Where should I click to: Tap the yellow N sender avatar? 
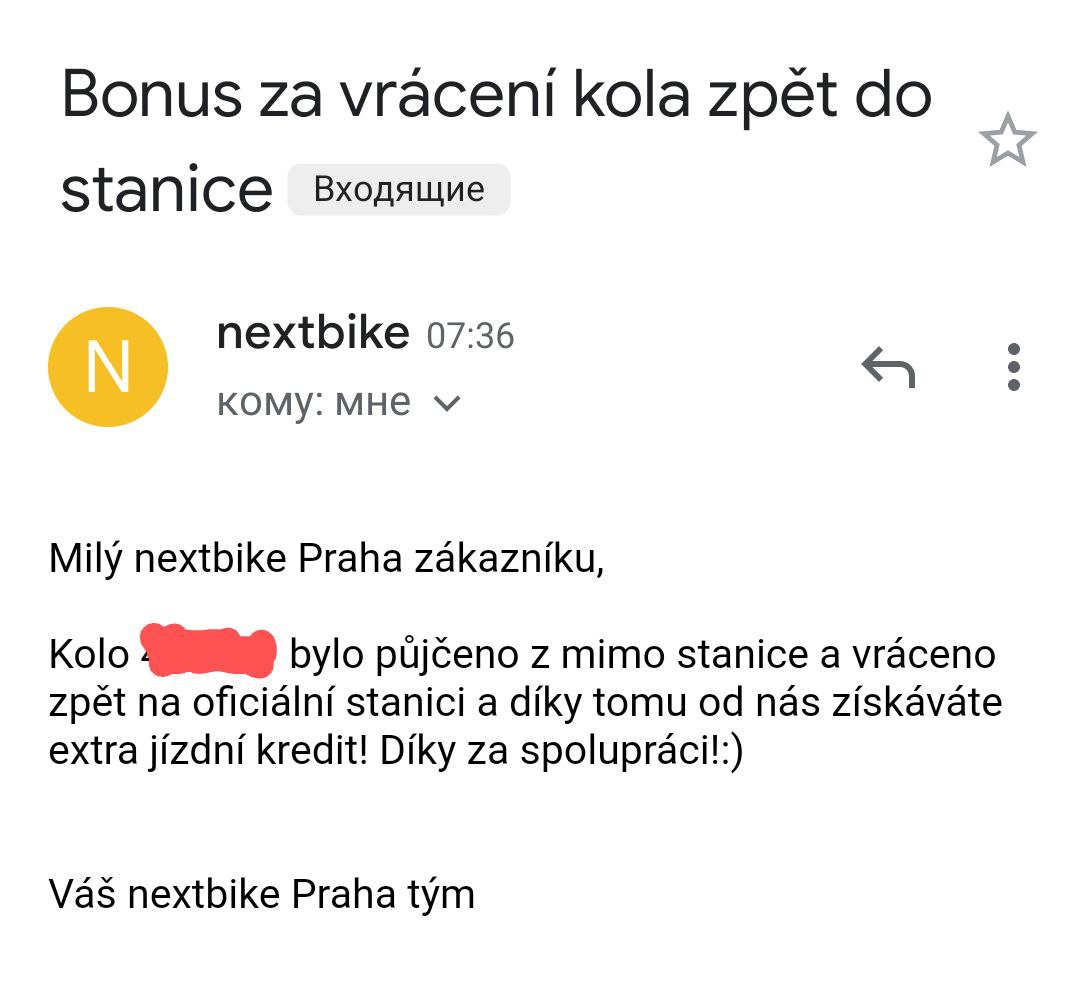pyautogui.click(x=108, y=367)
